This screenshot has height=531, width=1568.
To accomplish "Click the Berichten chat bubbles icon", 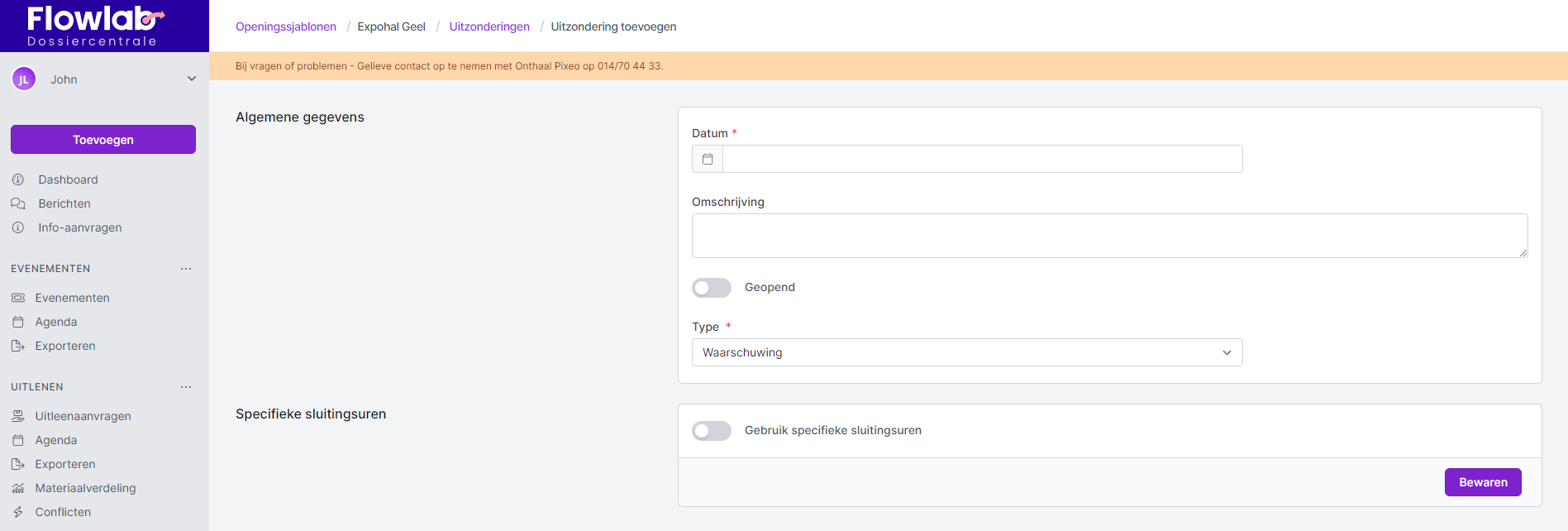I will [x=18, y=203].
